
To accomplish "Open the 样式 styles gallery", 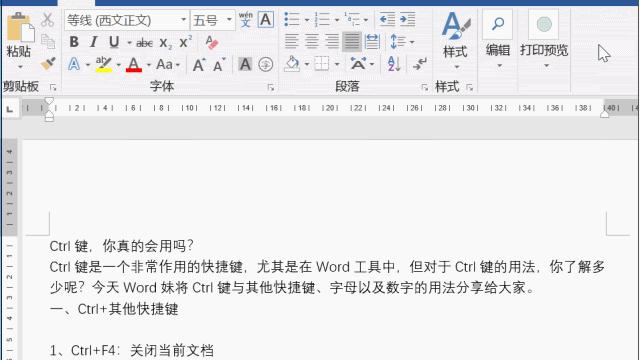I will pyautogui.click(x=455, y=40).
